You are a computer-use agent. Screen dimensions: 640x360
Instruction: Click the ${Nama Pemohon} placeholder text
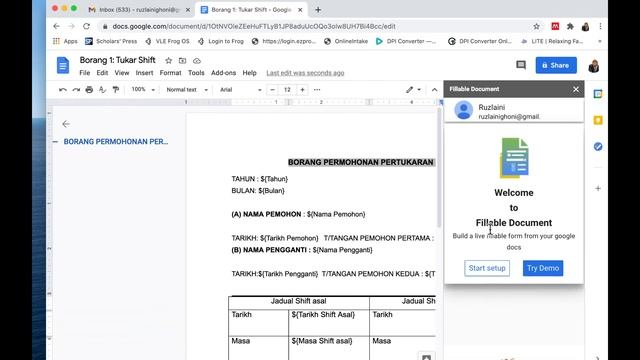(336, 214)
